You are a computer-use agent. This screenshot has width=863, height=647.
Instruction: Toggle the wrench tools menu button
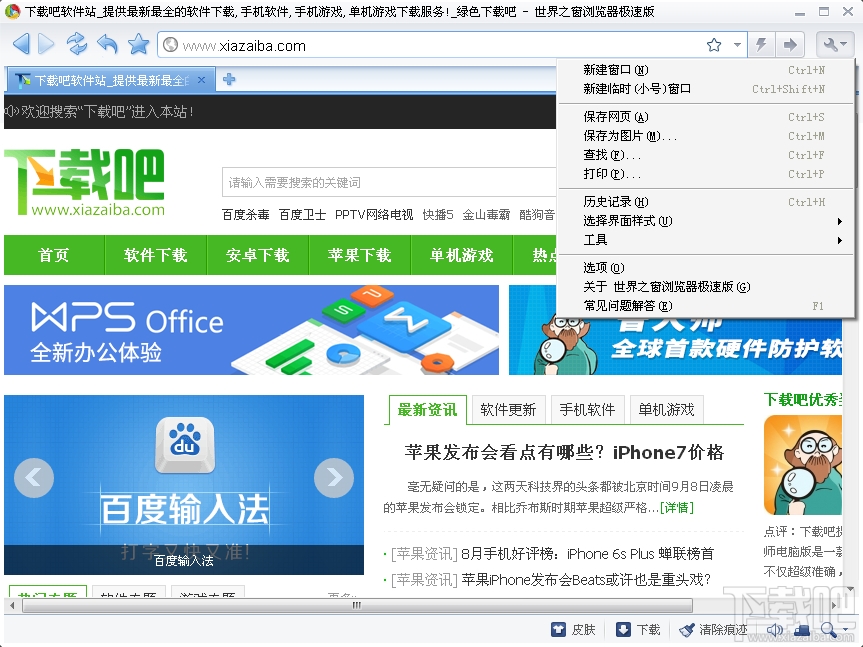tap(835, 45)
